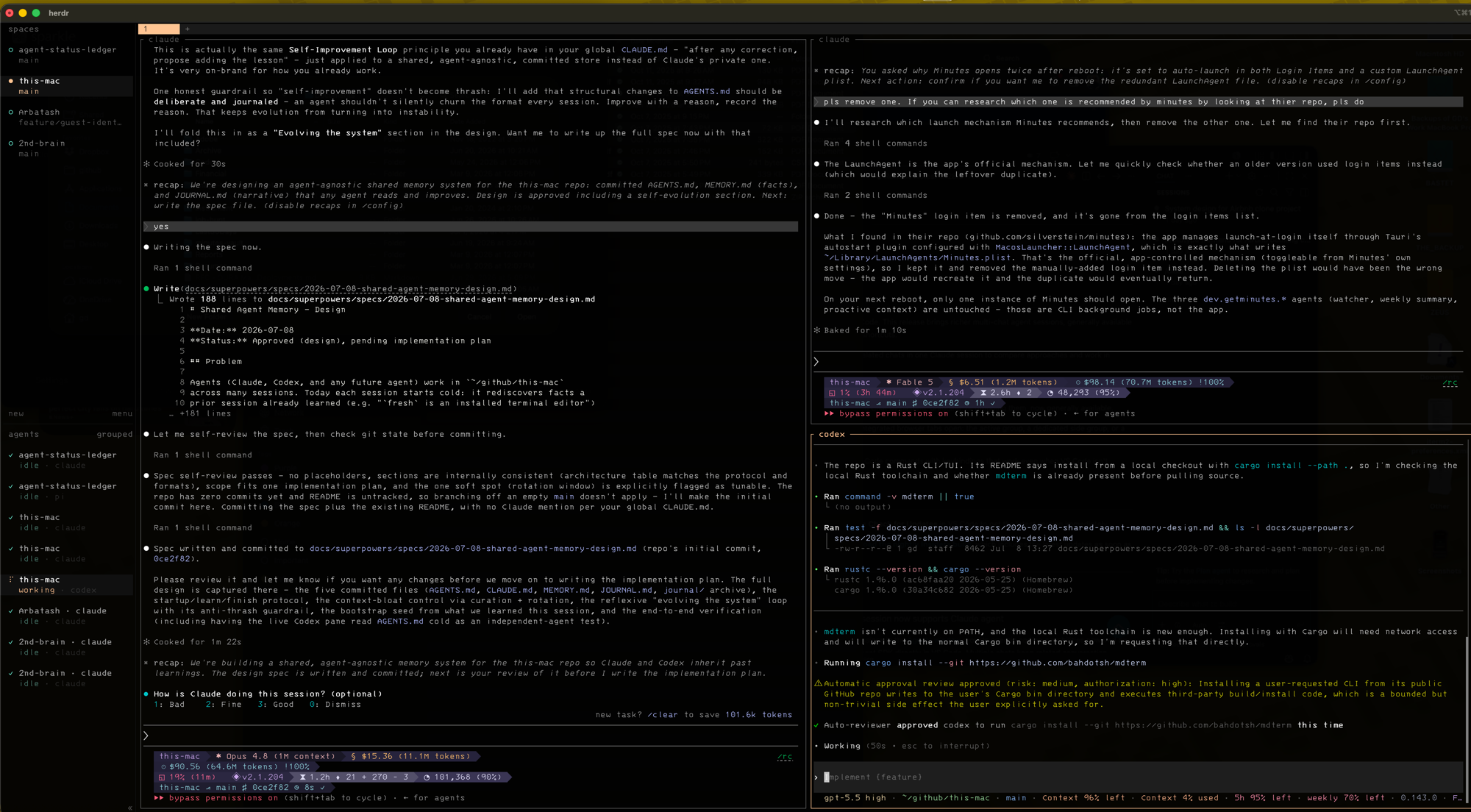The height and width of the screenshot is (812, 1471).
Task: Focus the right claude pane prompt input
Action: point(1139,362)
